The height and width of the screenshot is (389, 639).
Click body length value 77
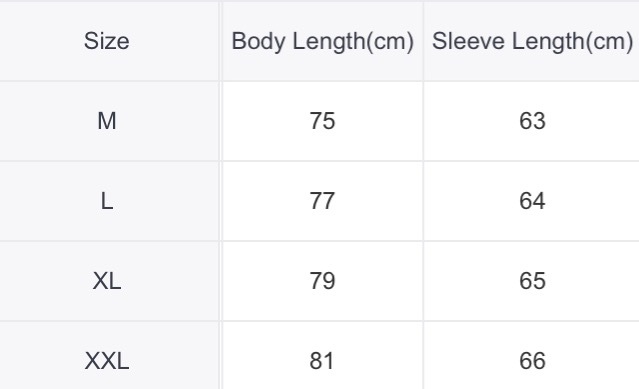322,201
